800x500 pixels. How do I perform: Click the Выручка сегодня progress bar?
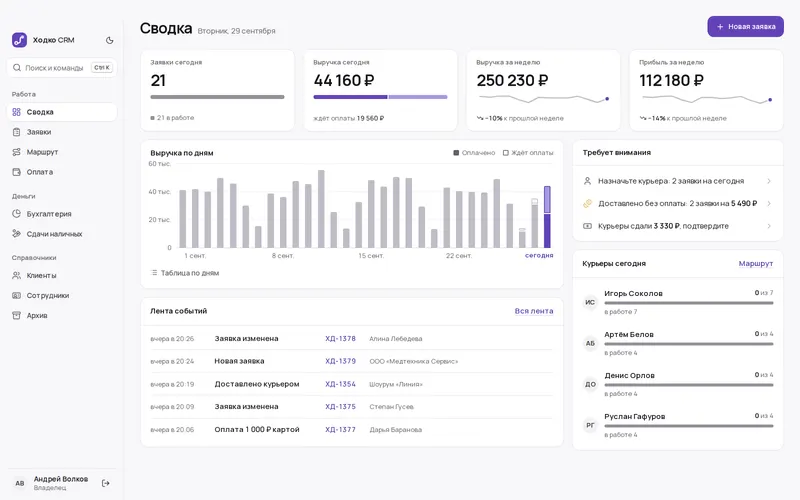(x=380, y=97)
